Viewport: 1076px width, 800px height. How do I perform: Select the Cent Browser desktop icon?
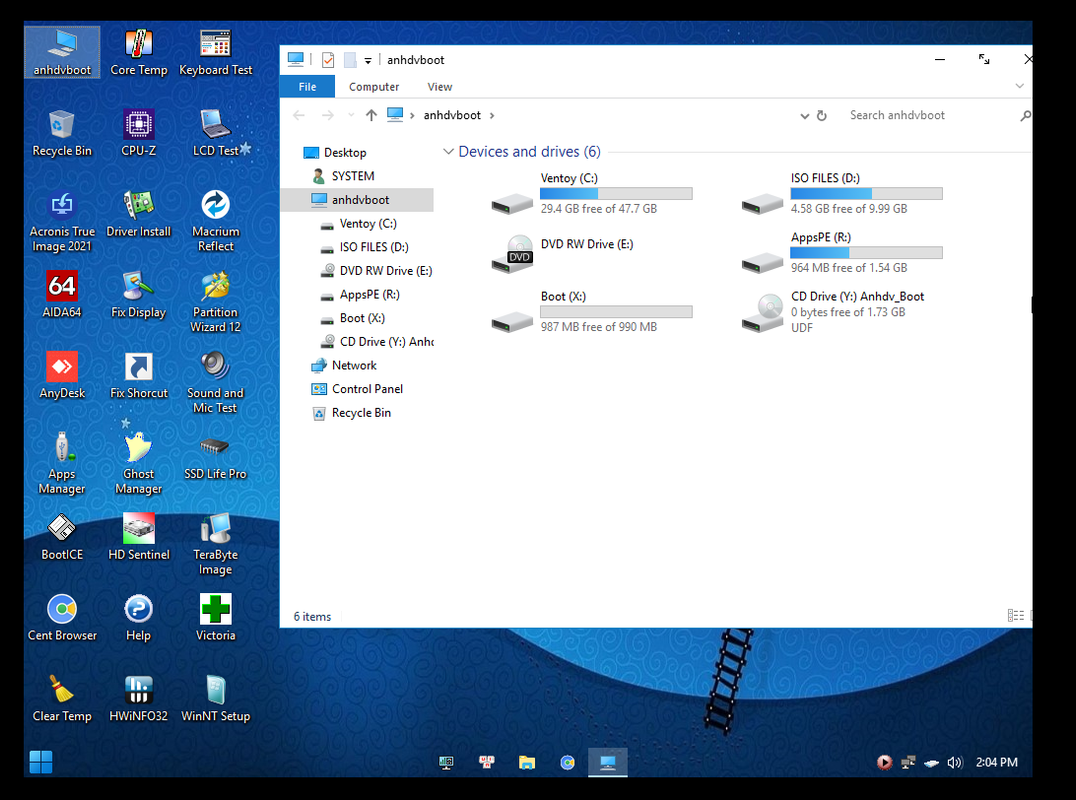[62, 618]
